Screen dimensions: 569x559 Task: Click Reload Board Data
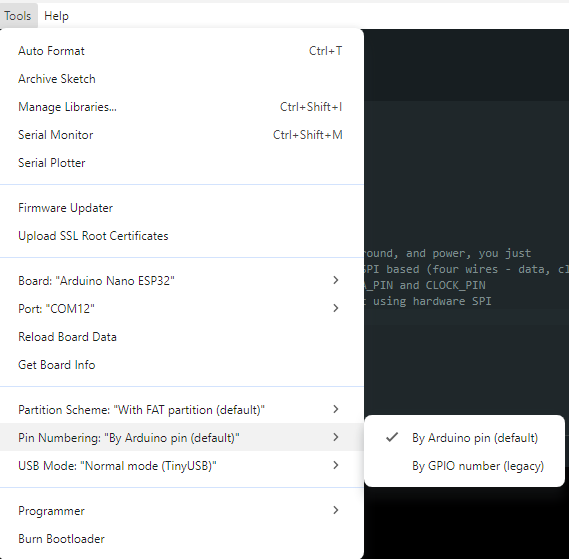[x=181, y=337]
